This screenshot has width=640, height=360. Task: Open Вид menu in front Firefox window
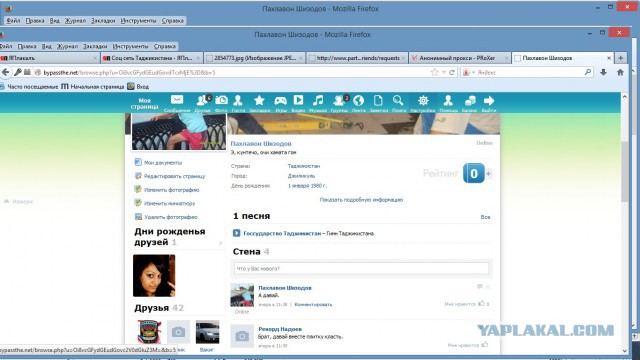tap(47, 46)
